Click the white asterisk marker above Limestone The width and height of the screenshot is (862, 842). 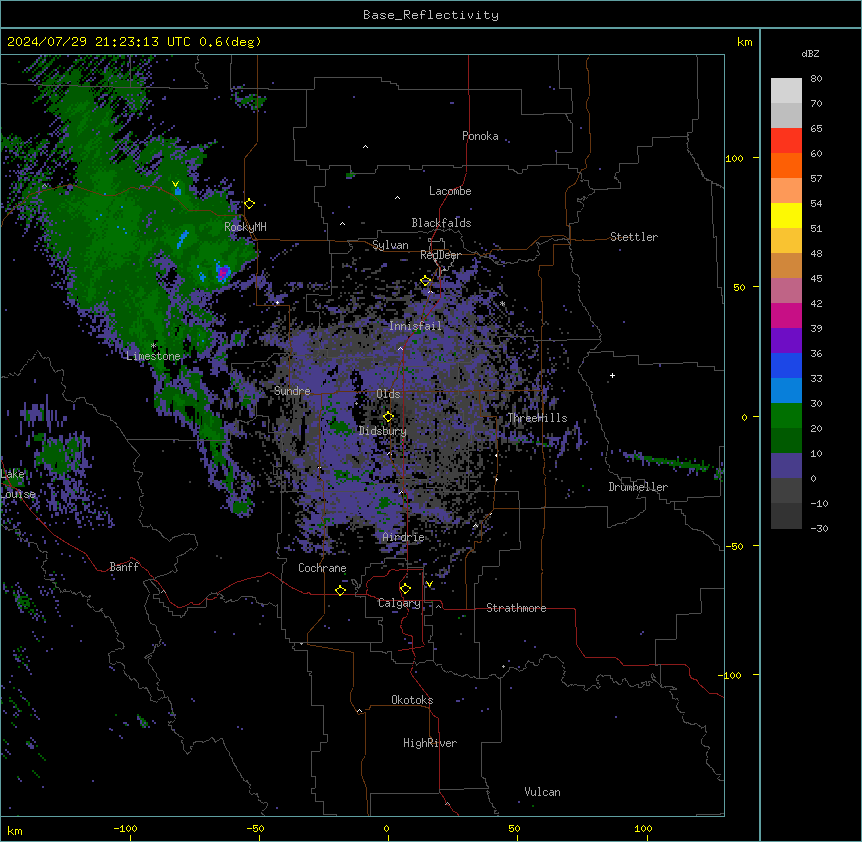[x=153, y=346]
